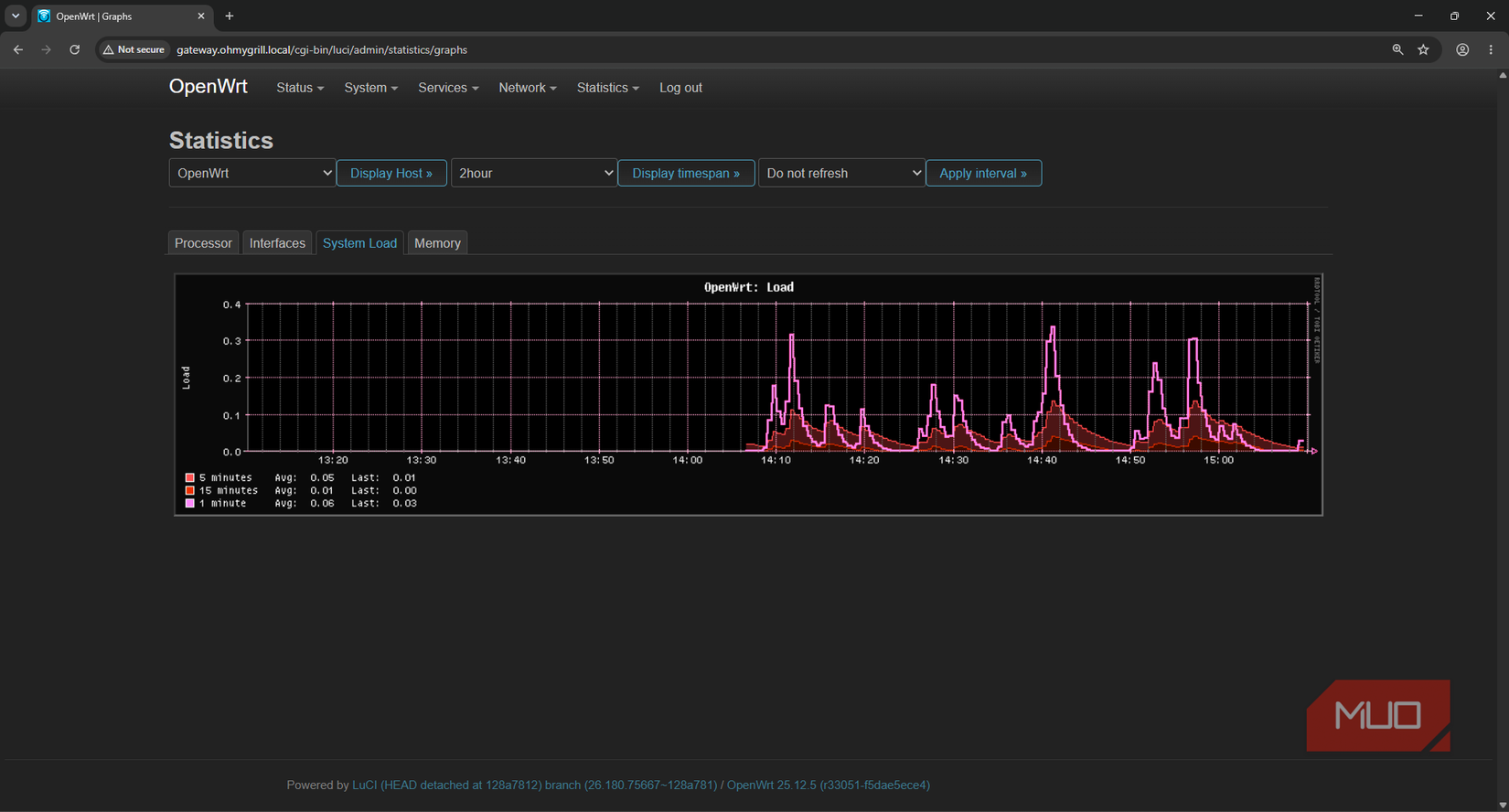Click the Display Host button
Image resolution: width=1509 pixels, height=812 pixels.
pos(391,173)
